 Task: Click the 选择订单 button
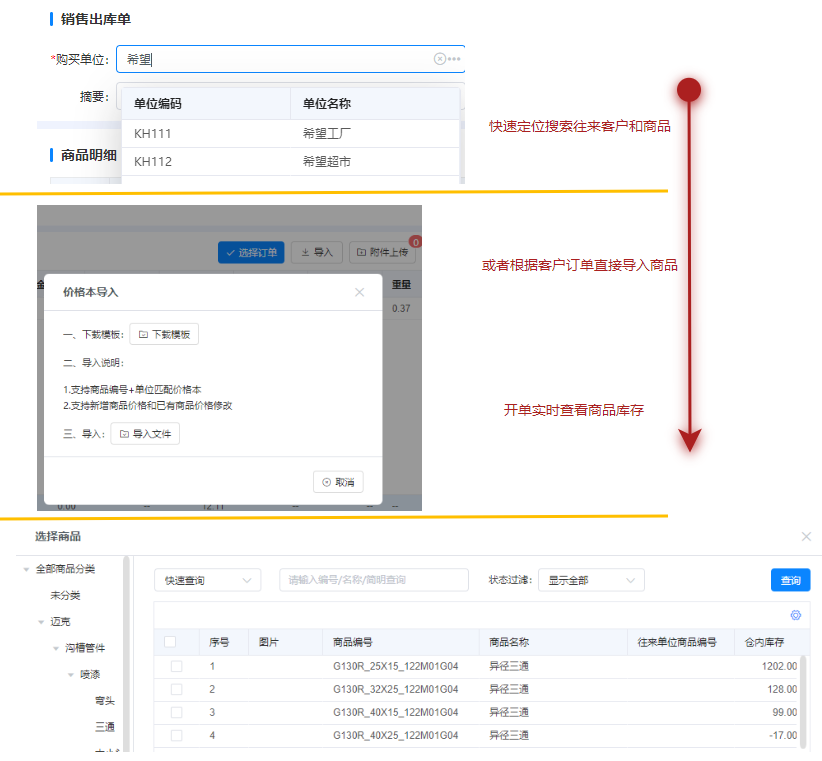tap(252, 253)
